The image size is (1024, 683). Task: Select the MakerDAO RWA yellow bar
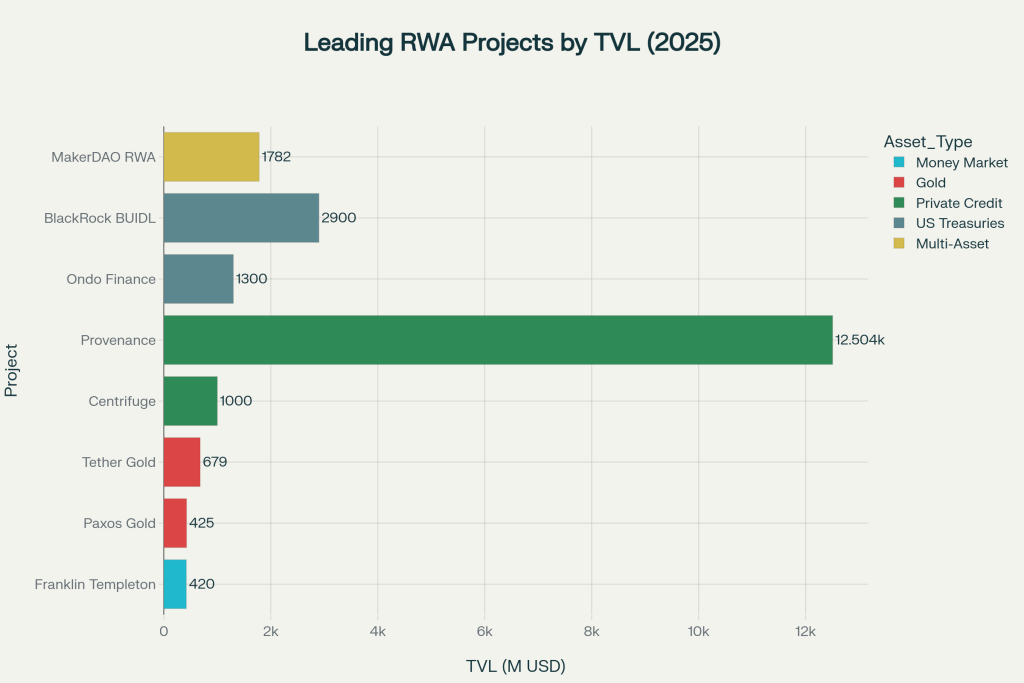210,156
